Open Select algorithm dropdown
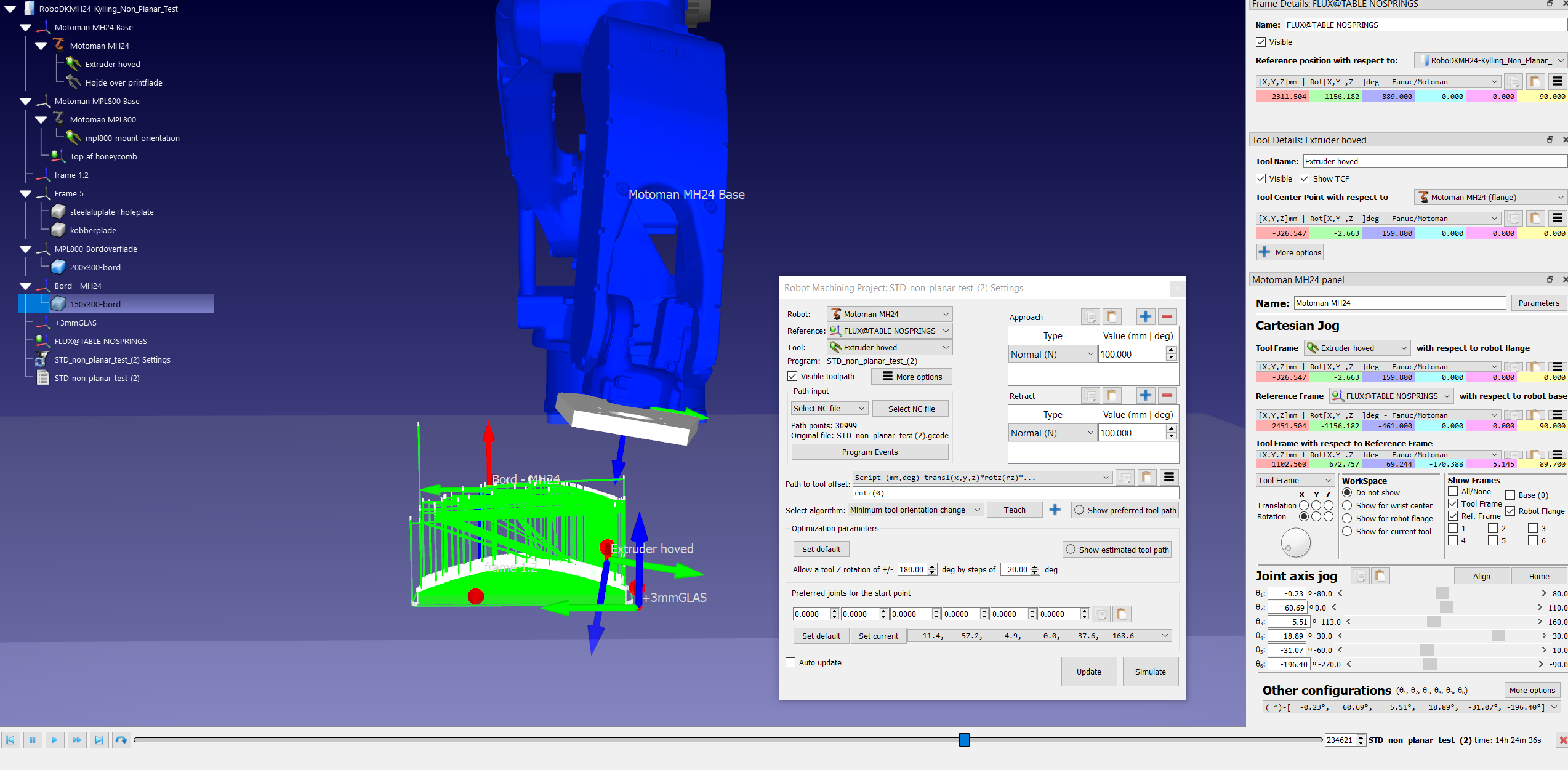1568x770 pixels. 915,510
